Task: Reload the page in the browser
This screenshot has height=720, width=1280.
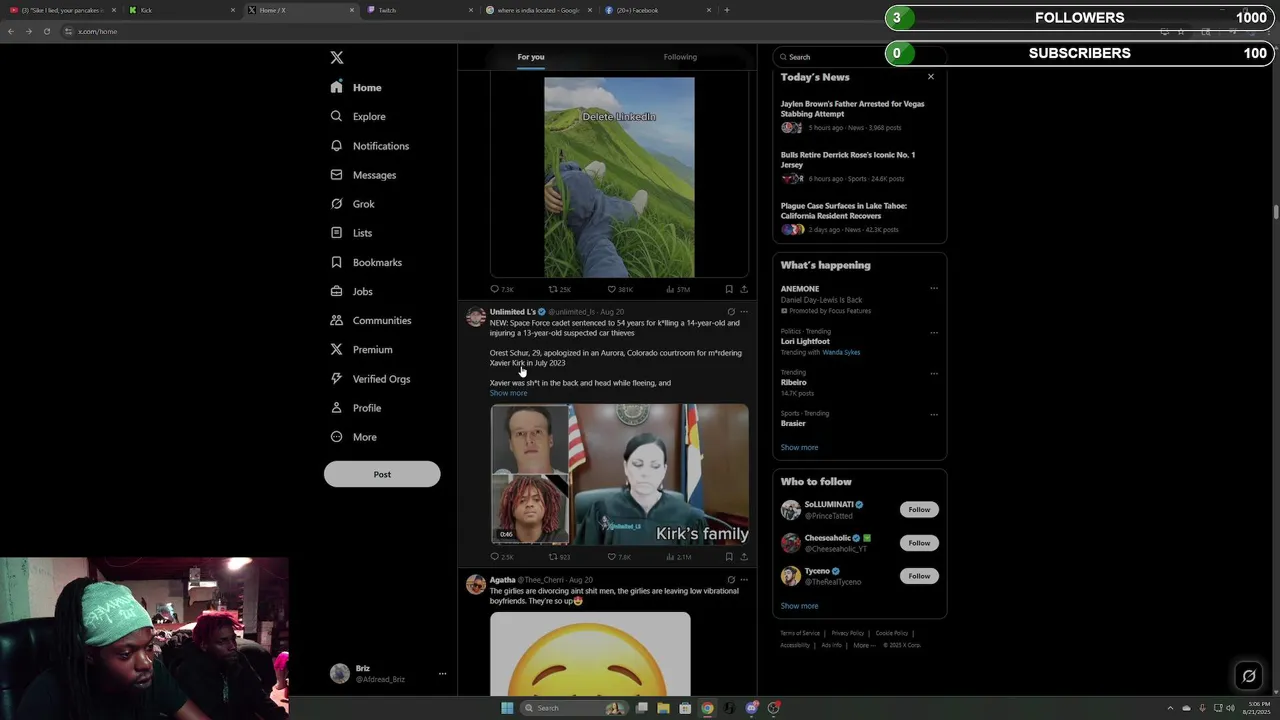Action: click(46, 31)
